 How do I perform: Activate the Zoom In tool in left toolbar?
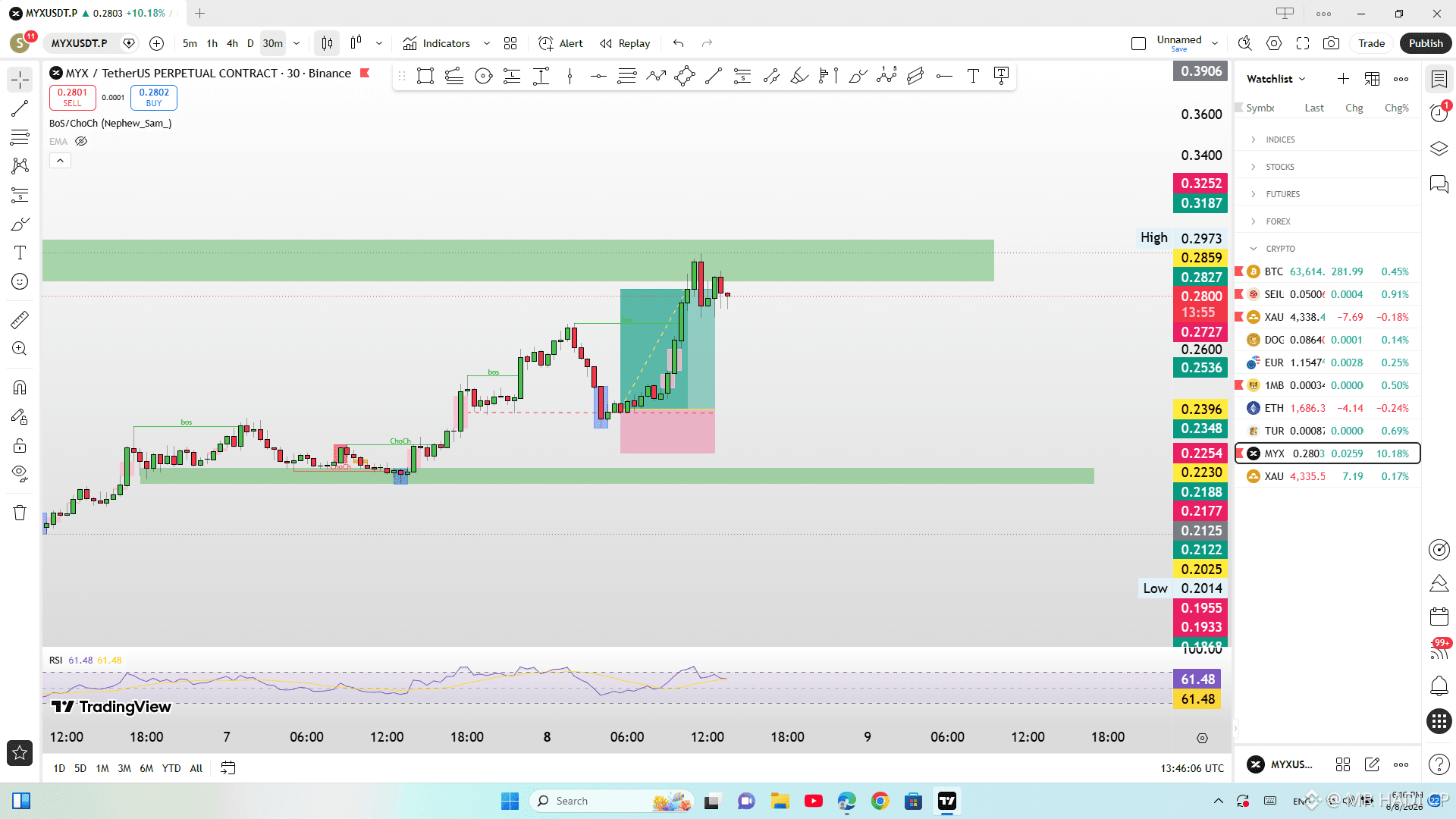coord(20,349)
